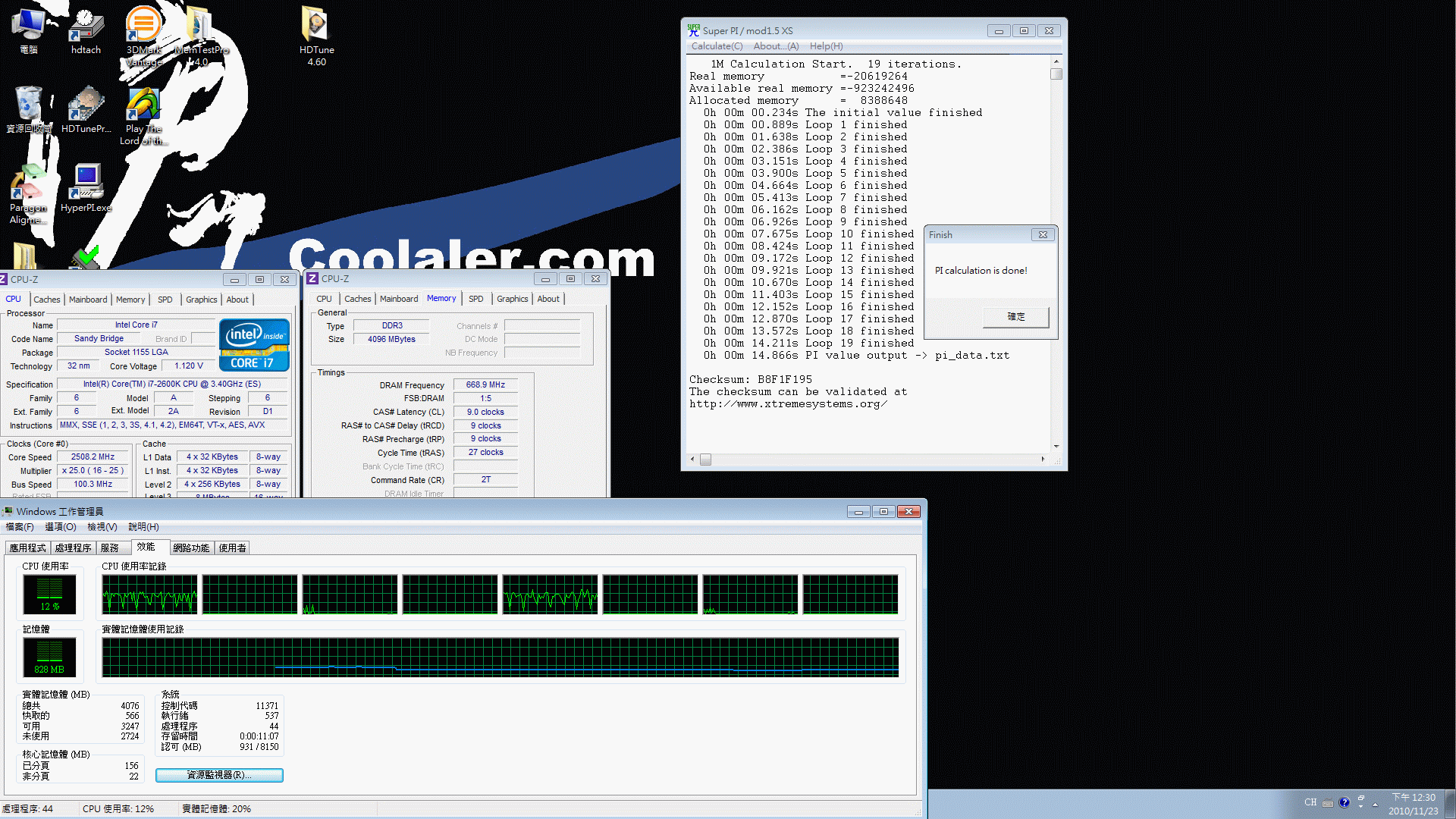Open the Paragon Alignment shortcut
This screenshot has height=819, width=1456.
[29, 195]
